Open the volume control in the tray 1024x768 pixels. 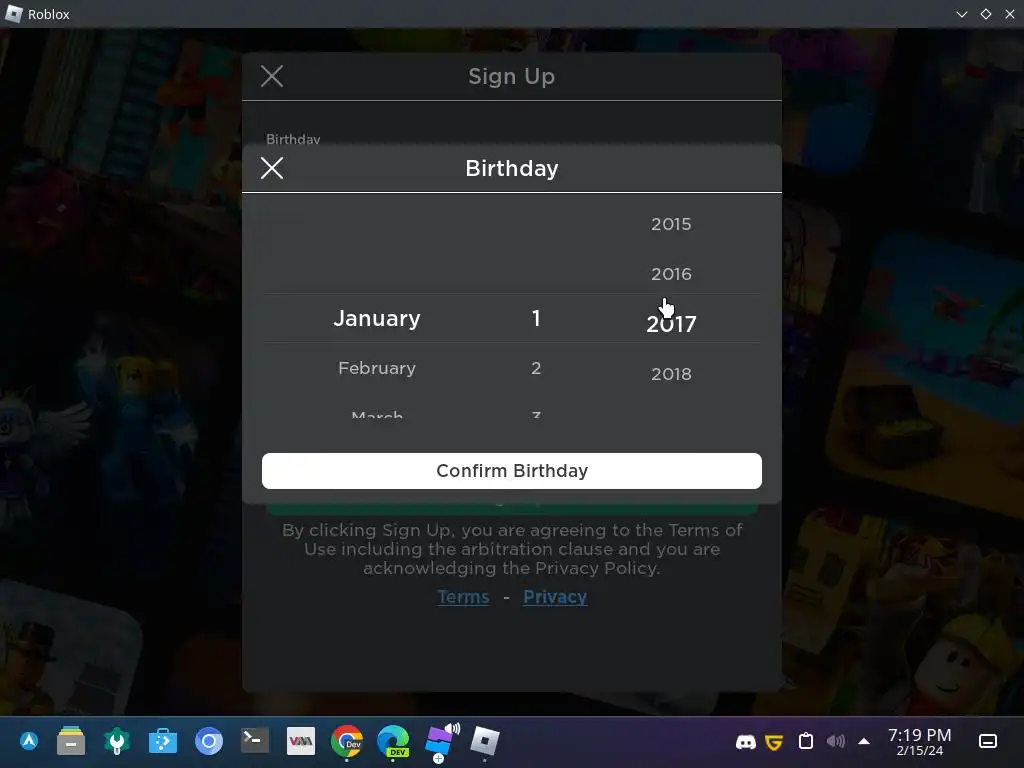pyautogui.click(x=835, y=741)
